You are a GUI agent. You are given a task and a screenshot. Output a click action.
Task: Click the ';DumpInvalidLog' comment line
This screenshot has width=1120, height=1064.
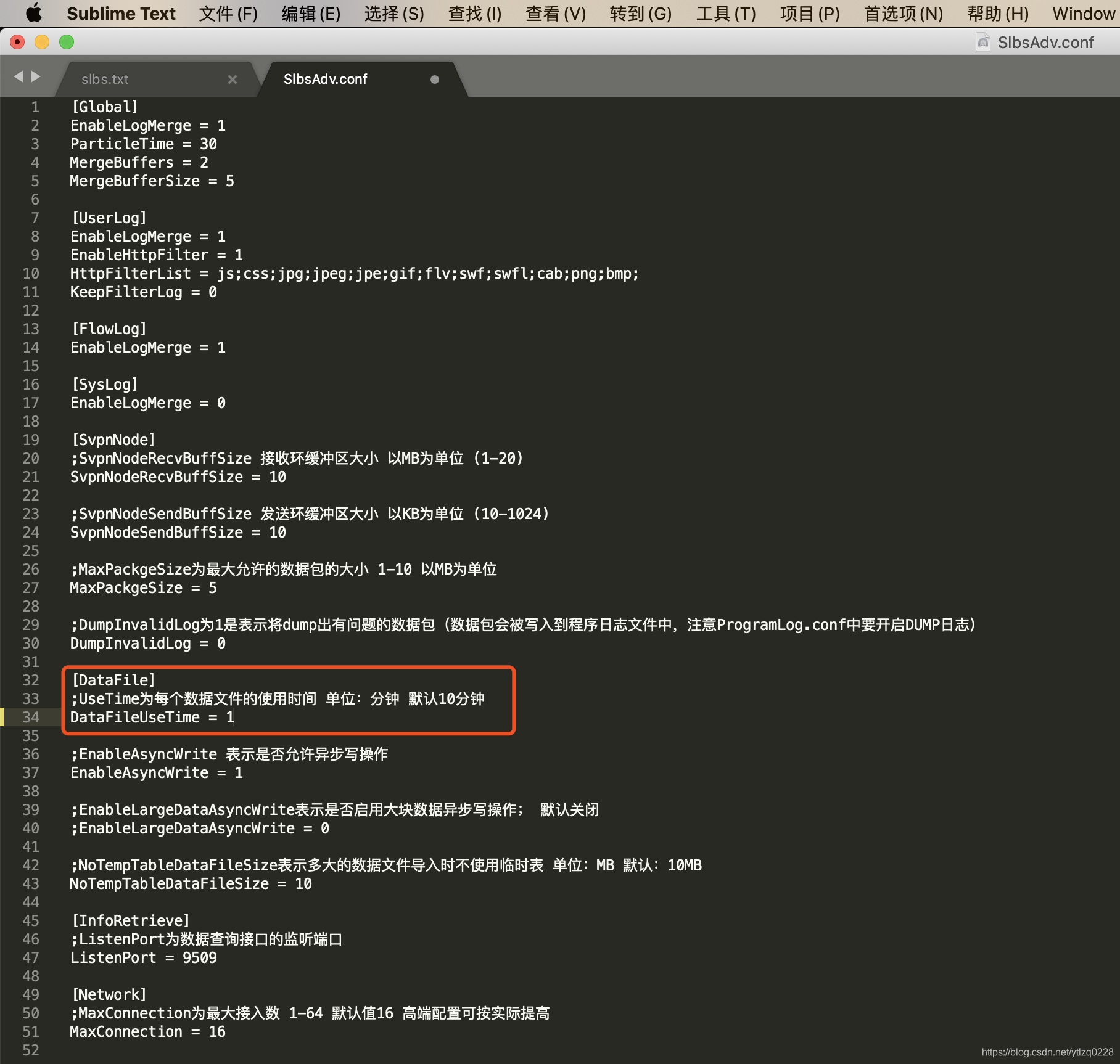[x=523, y=624]
